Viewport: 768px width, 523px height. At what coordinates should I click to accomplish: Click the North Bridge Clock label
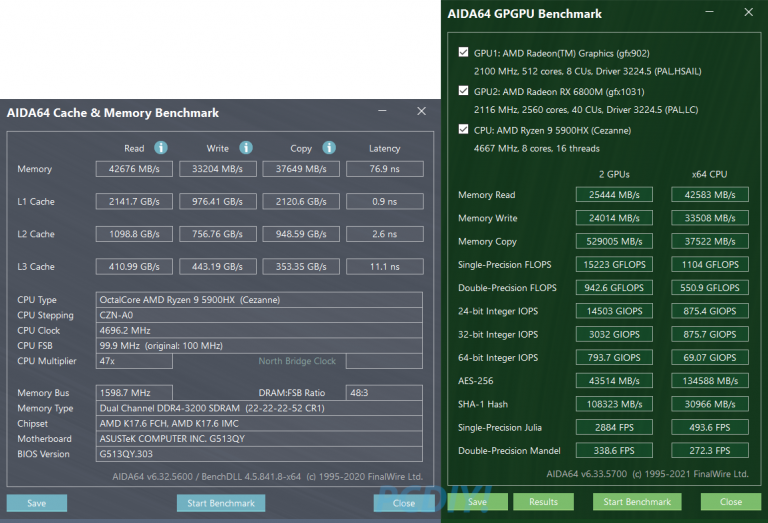(x=297, y=361)
